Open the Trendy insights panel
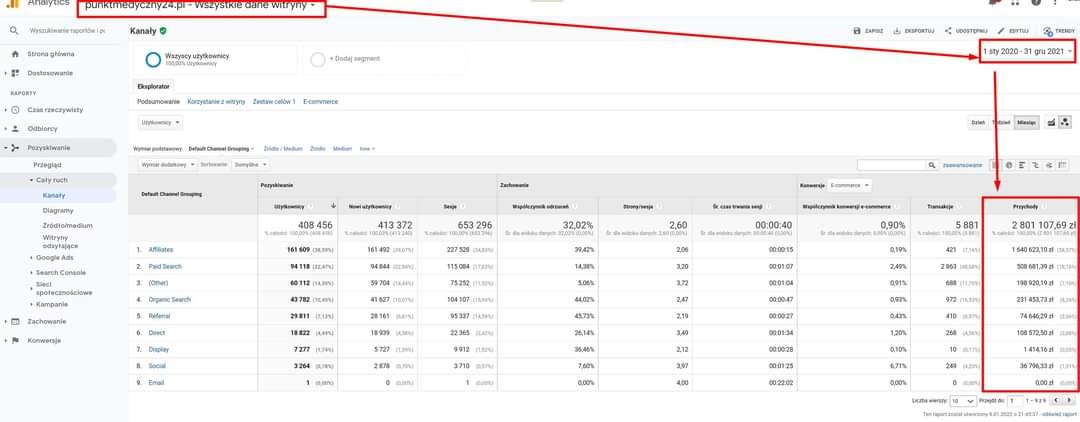Viewport: 1080px width, 422px height. (1047, 31)
